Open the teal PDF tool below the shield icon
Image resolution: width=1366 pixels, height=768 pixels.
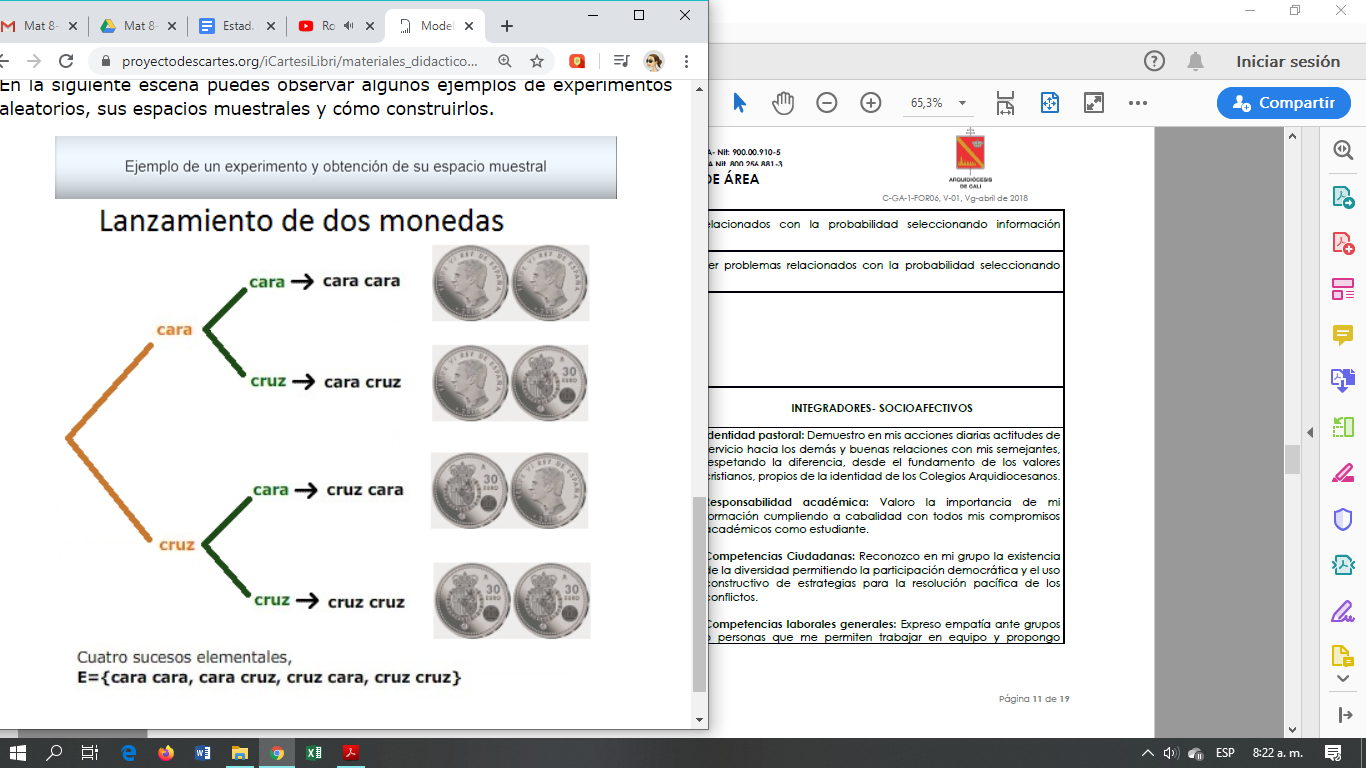(1343, 565)
